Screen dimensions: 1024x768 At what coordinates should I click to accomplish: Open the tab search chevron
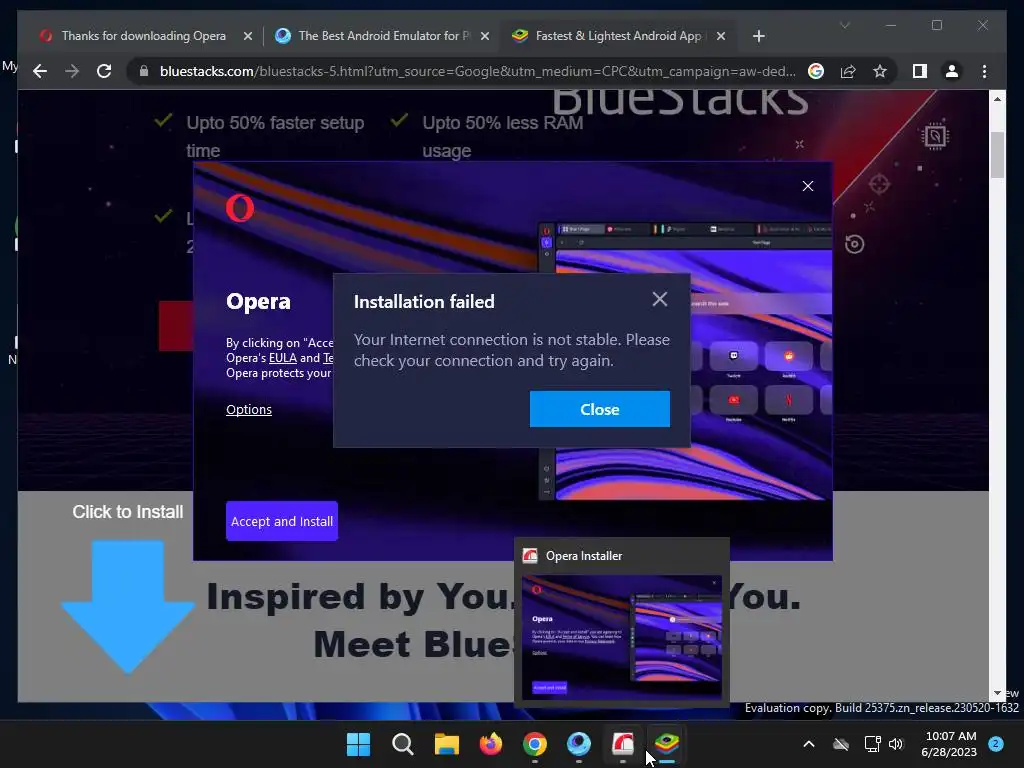point(844,25)
